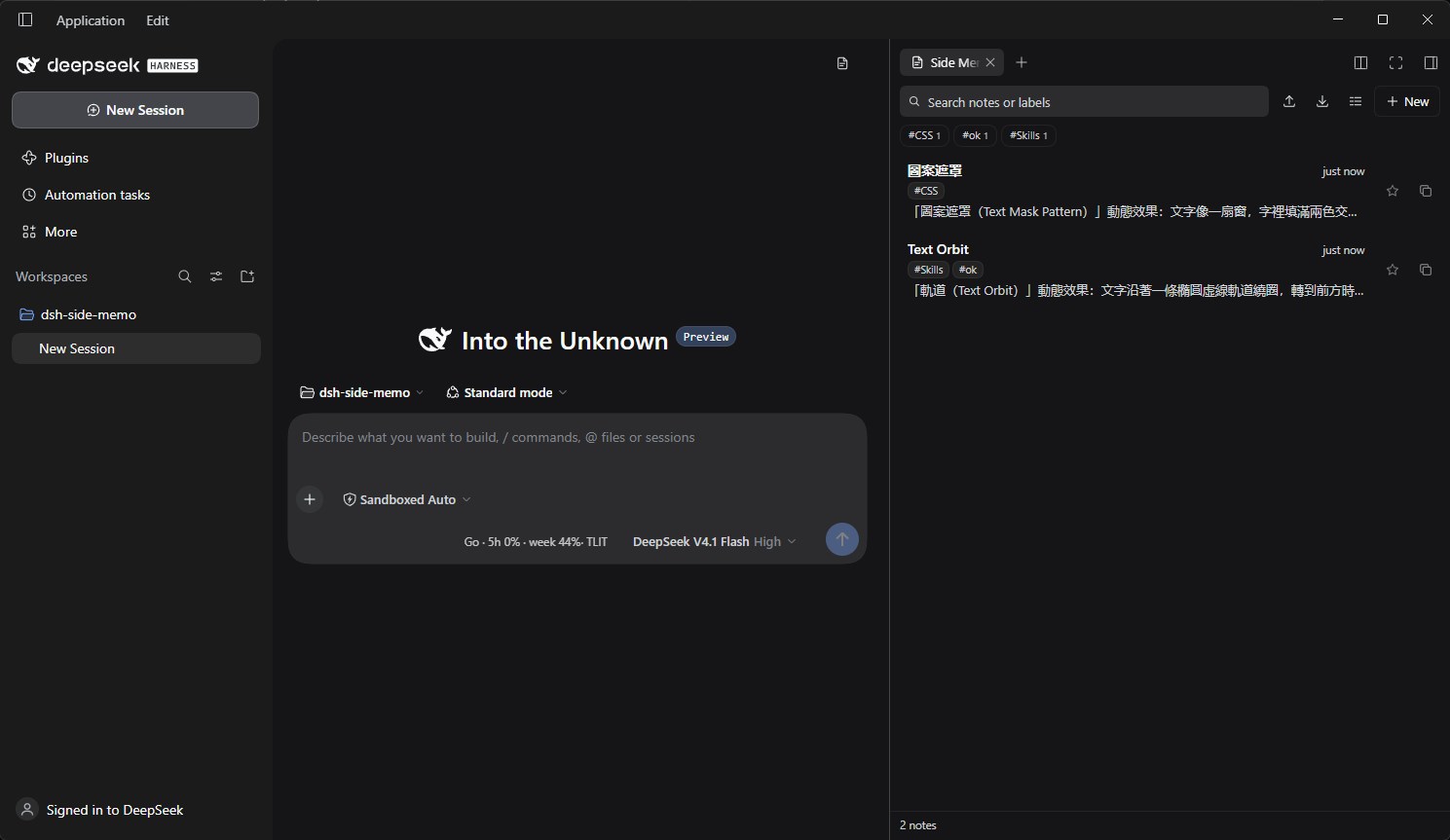Start a New Session

point(135,110)
